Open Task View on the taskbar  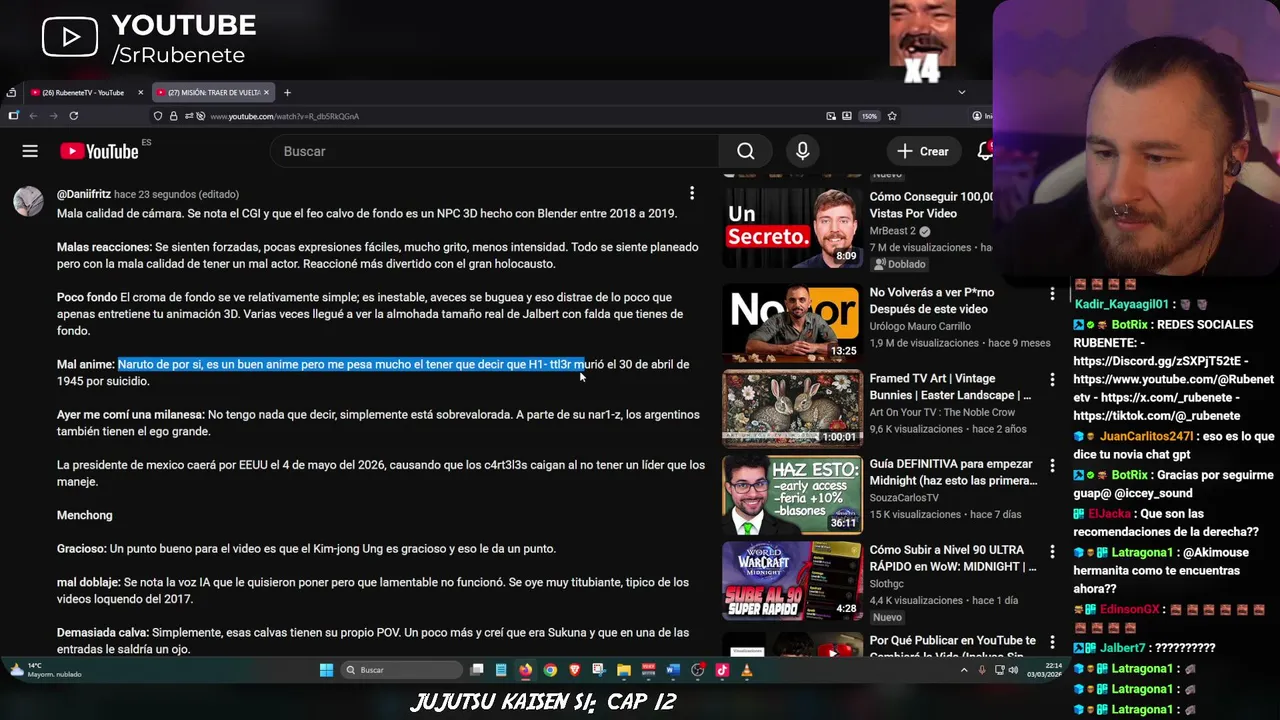[x=477, y=670]
